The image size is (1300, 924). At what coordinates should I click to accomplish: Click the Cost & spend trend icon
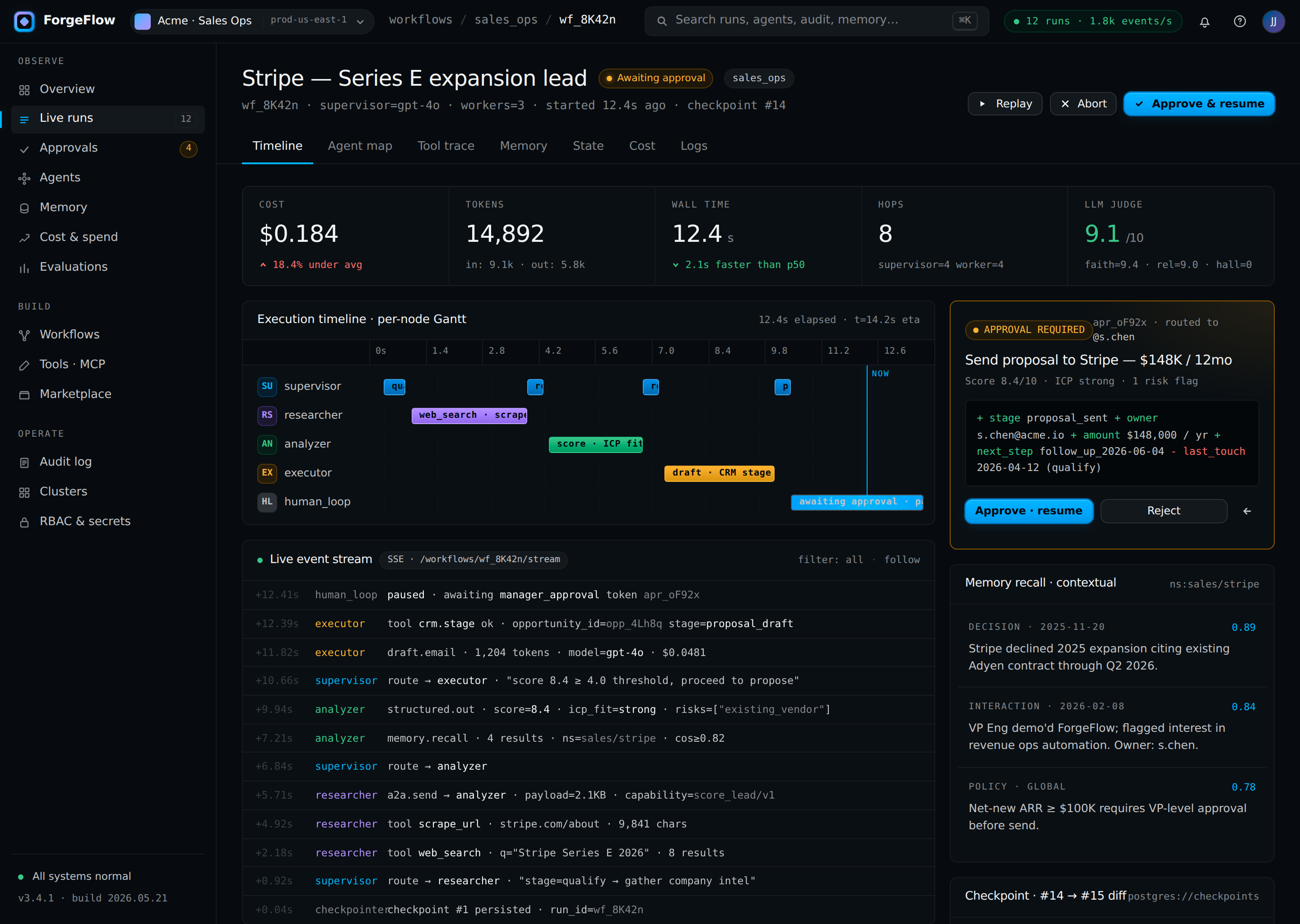click(x=24, y=238)
